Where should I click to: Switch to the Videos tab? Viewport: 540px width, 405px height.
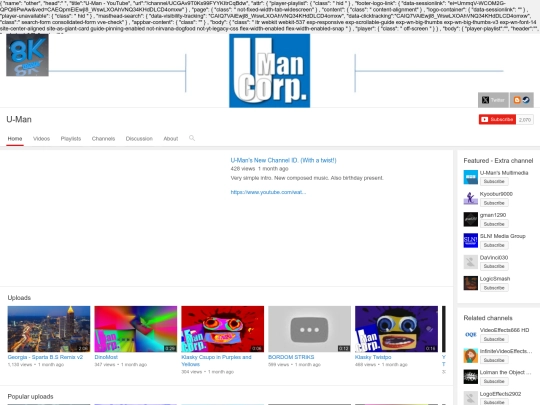41,138
